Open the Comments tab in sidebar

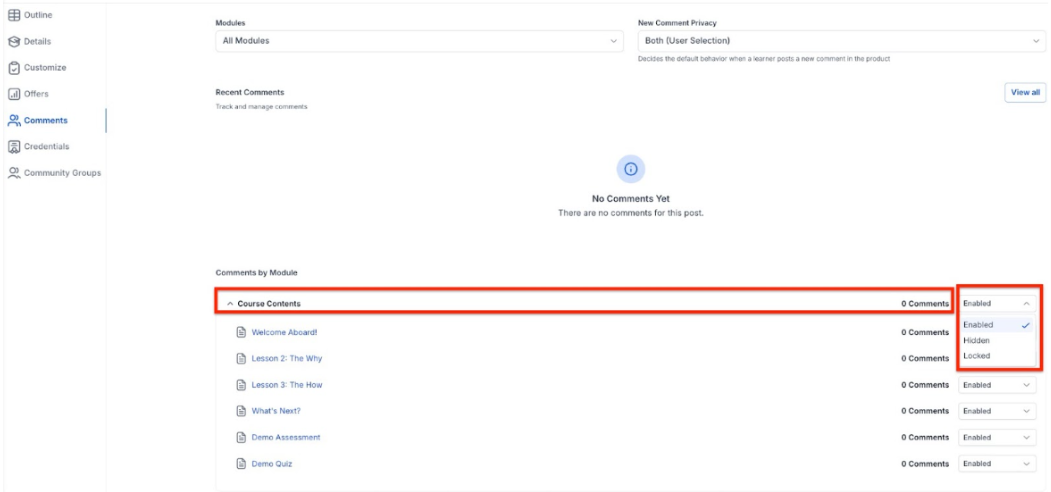(46, 120)
